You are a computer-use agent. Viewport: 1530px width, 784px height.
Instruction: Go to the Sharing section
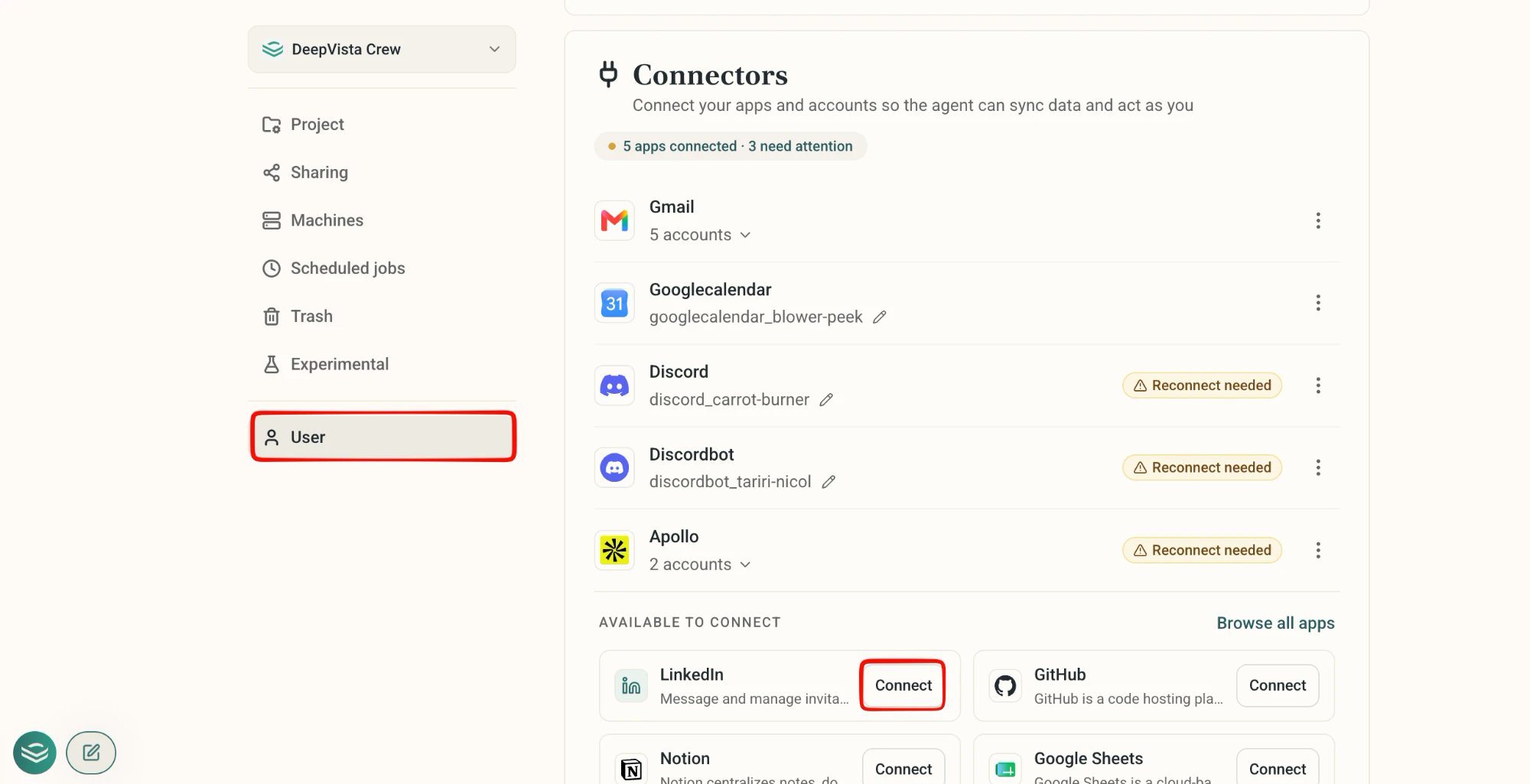(x=382, y=172)
